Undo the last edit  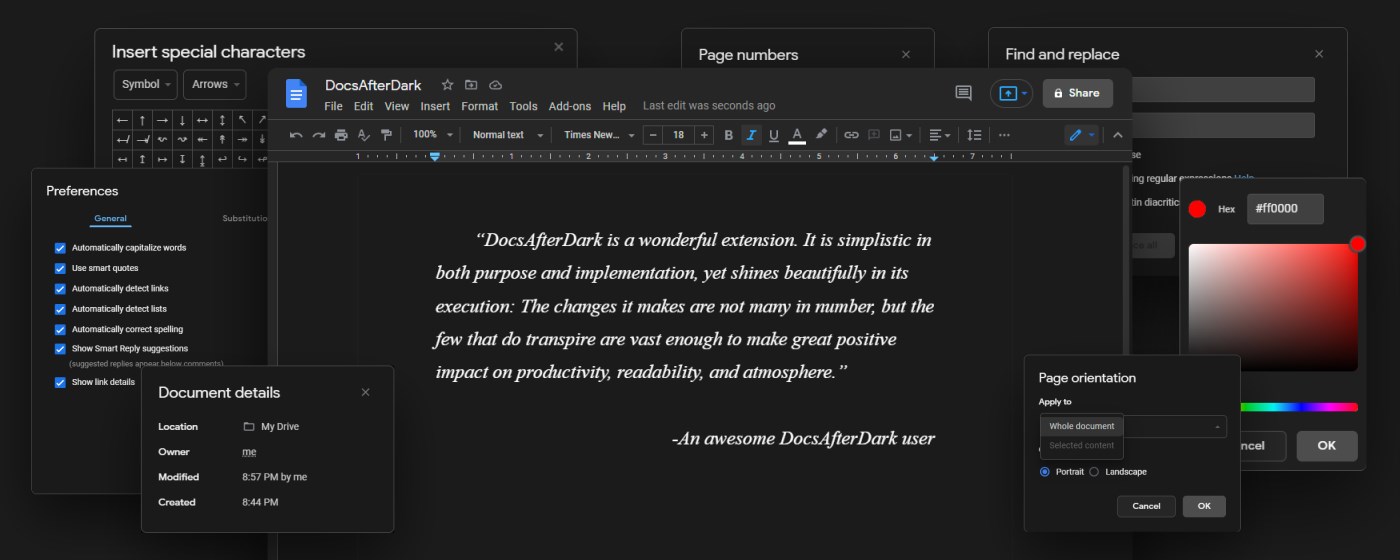(x=296, y=135)
